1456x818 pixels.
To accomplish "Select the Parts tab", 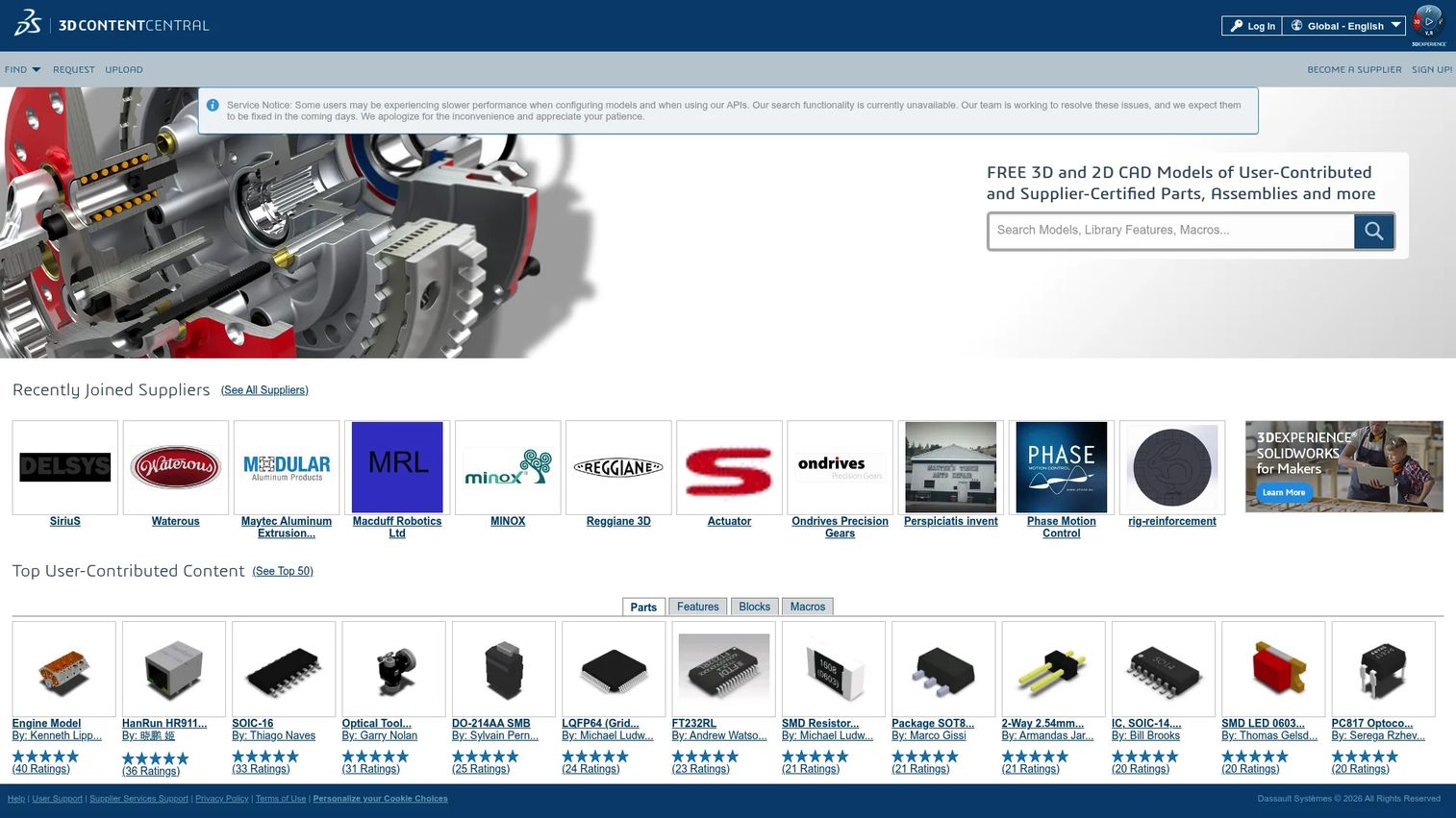I will click(643, 607).
